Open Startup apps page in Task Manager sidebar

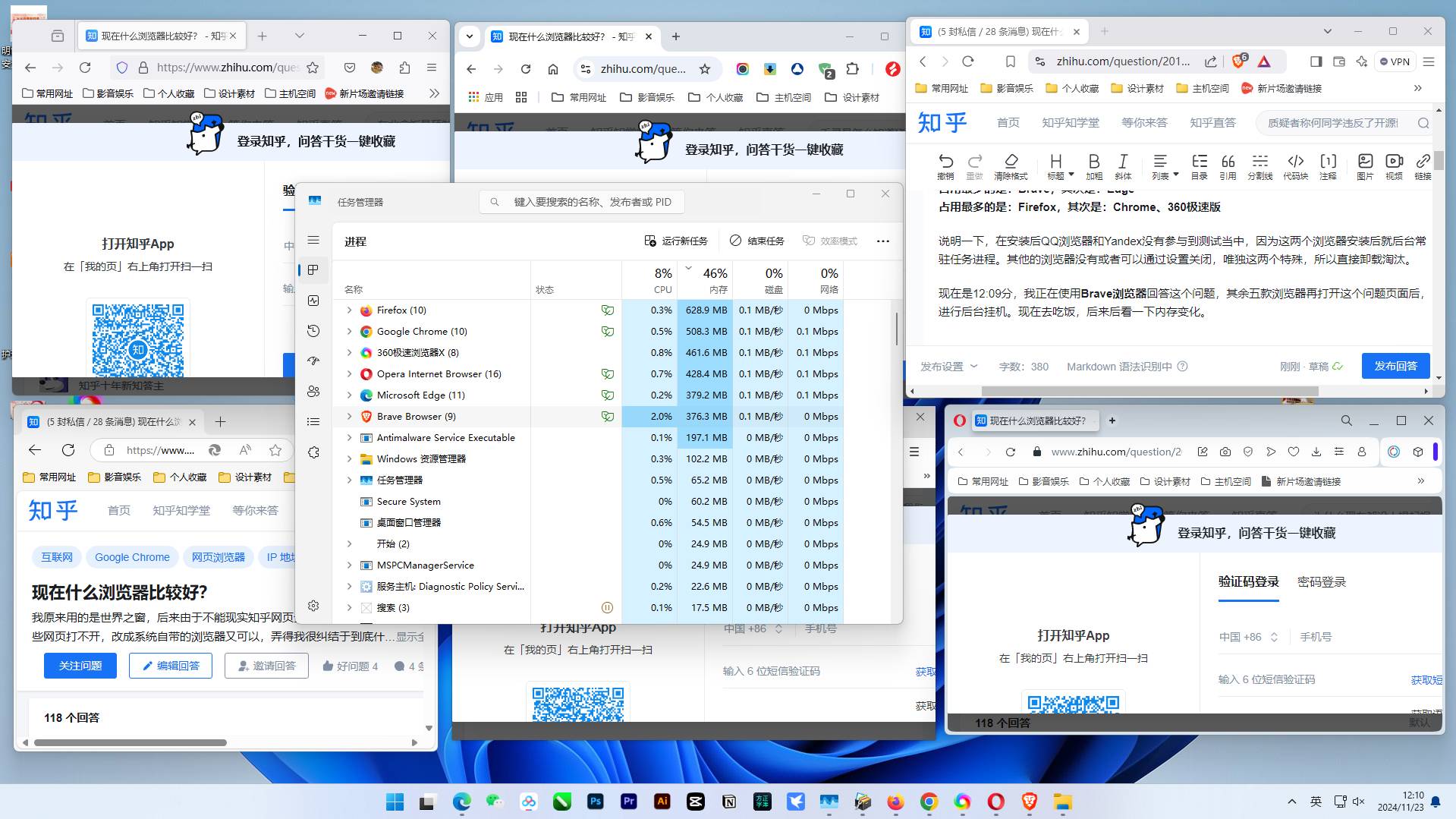coord(313,361)
